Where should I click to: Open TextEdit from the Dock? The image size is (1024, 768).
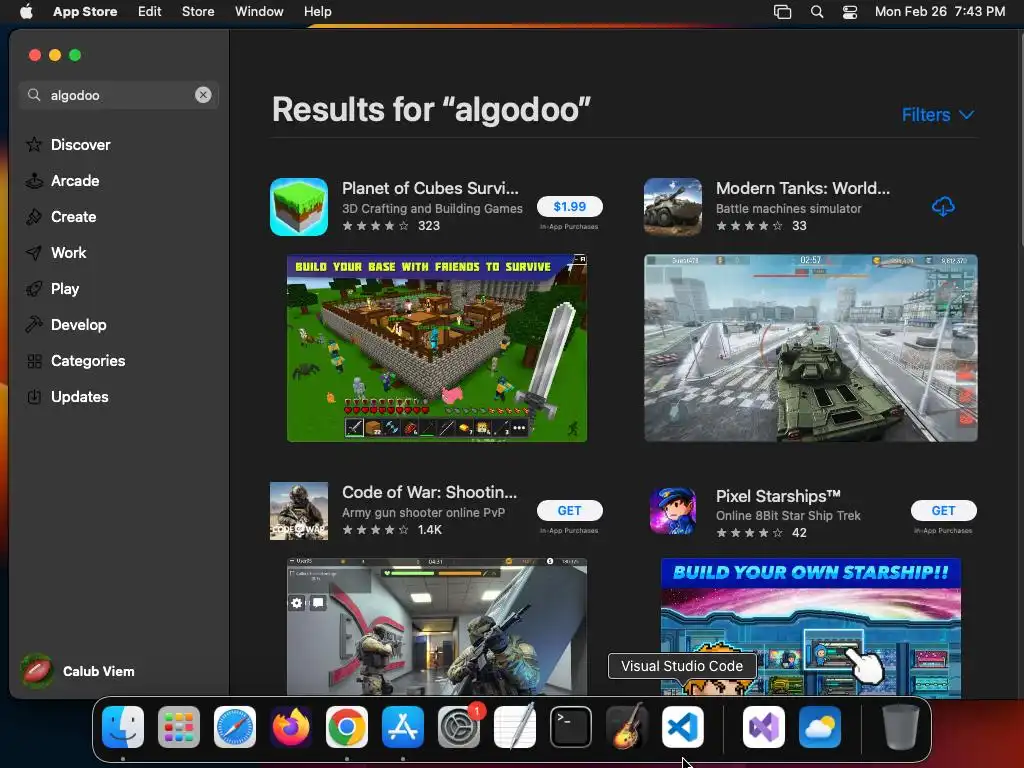tap(515, 727)
